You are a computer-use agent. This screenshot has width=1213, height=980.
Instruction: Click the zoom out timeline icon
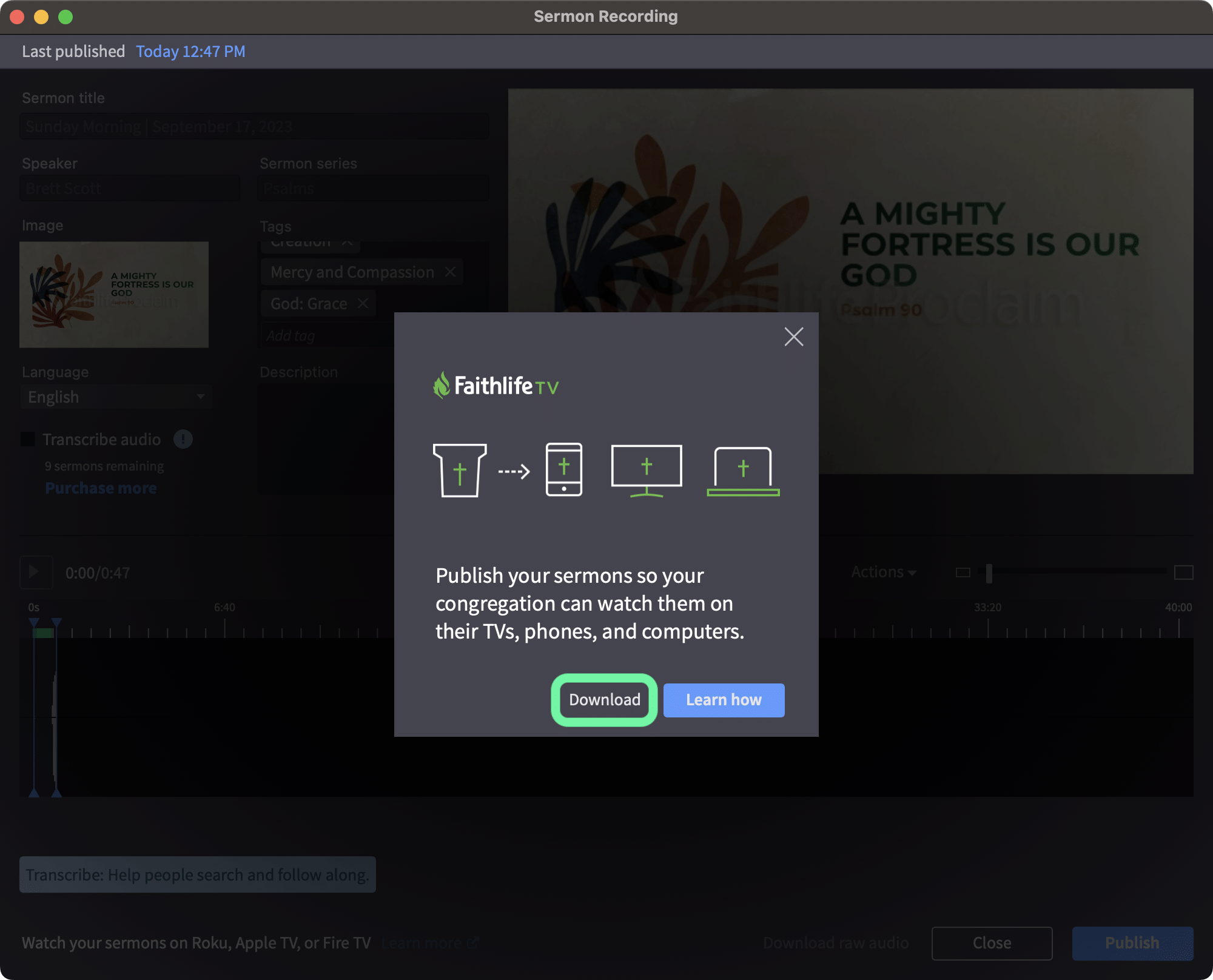click(x=963, y=572)
